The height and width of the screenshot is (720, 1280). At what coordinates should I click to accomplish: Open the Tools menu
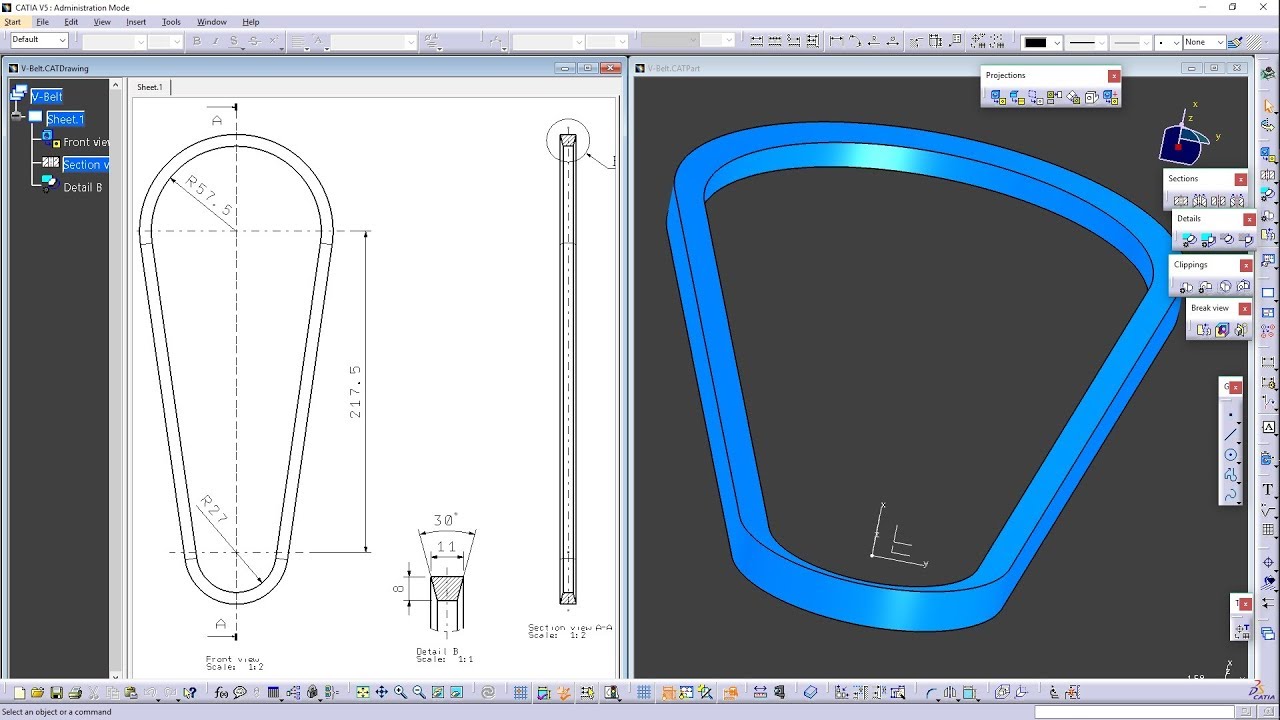[171, 22]
